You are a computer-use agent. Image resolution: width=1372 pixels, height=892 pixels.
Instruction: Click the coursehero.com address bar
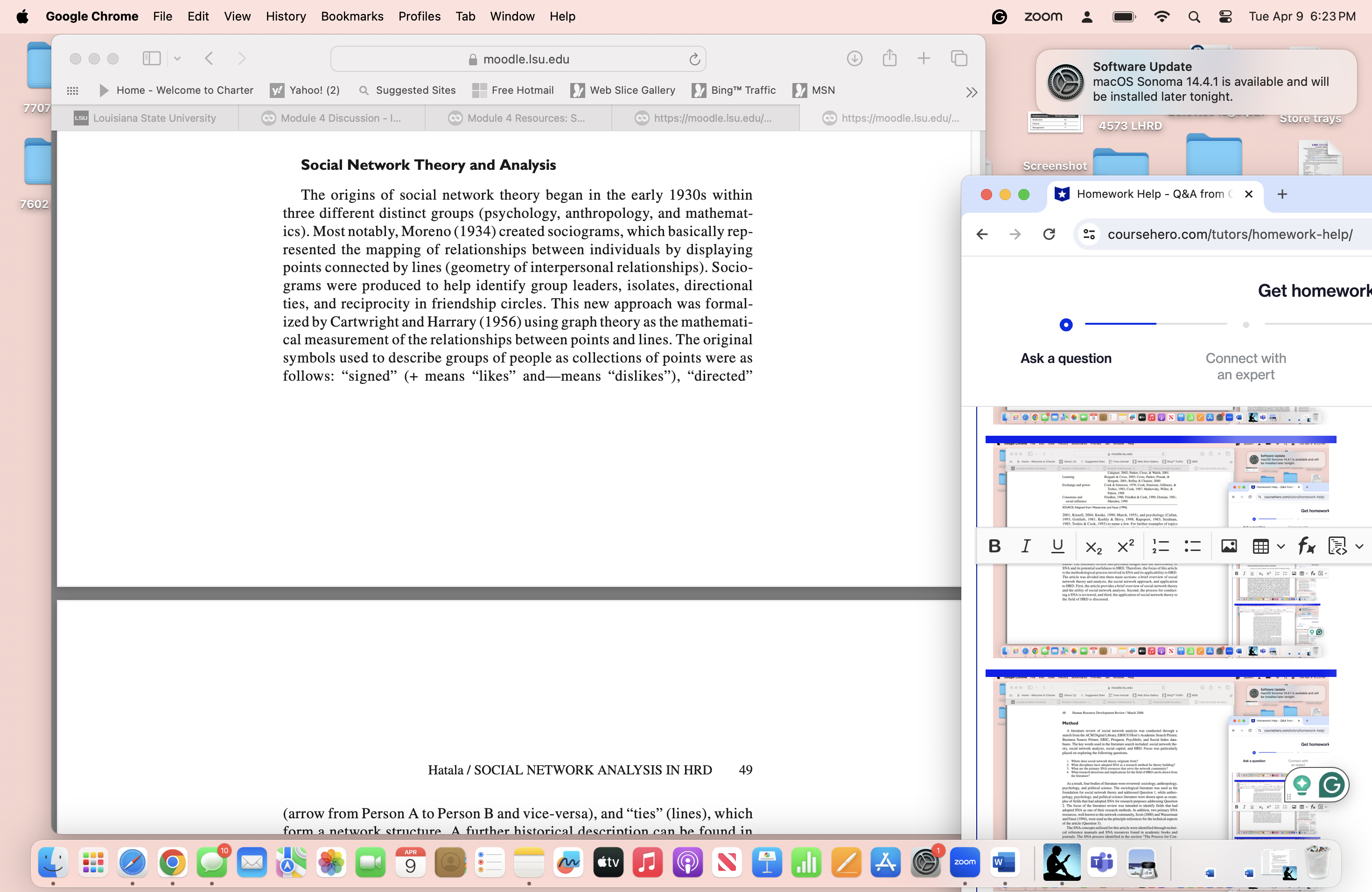pos(1229,234)
